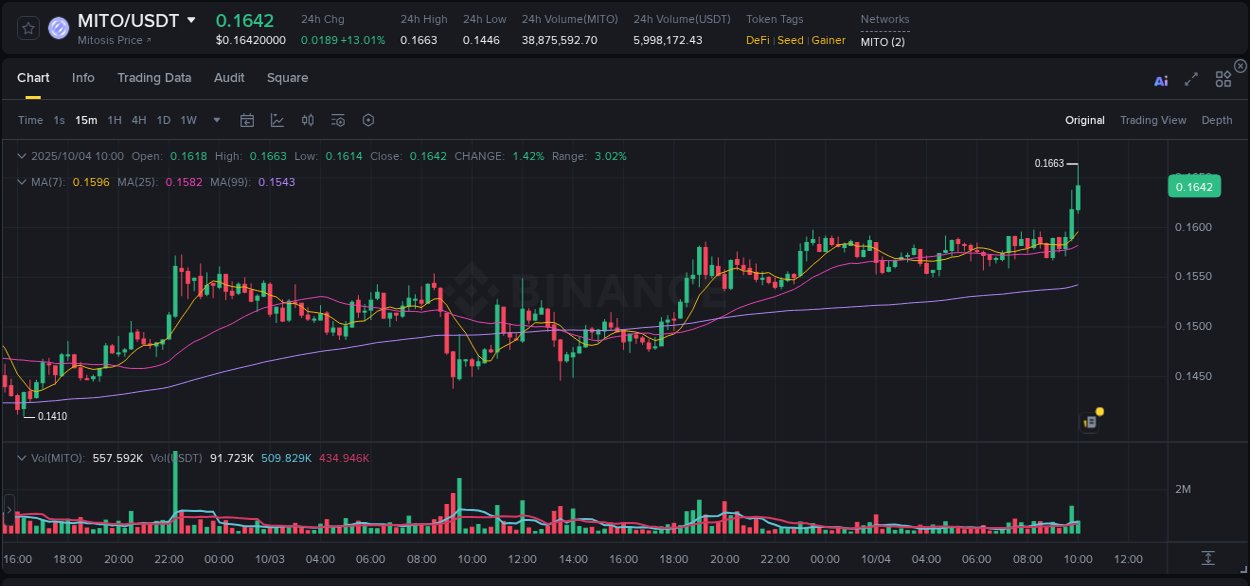
Task: Switch to the Trading Data tab
Action: 154,78
